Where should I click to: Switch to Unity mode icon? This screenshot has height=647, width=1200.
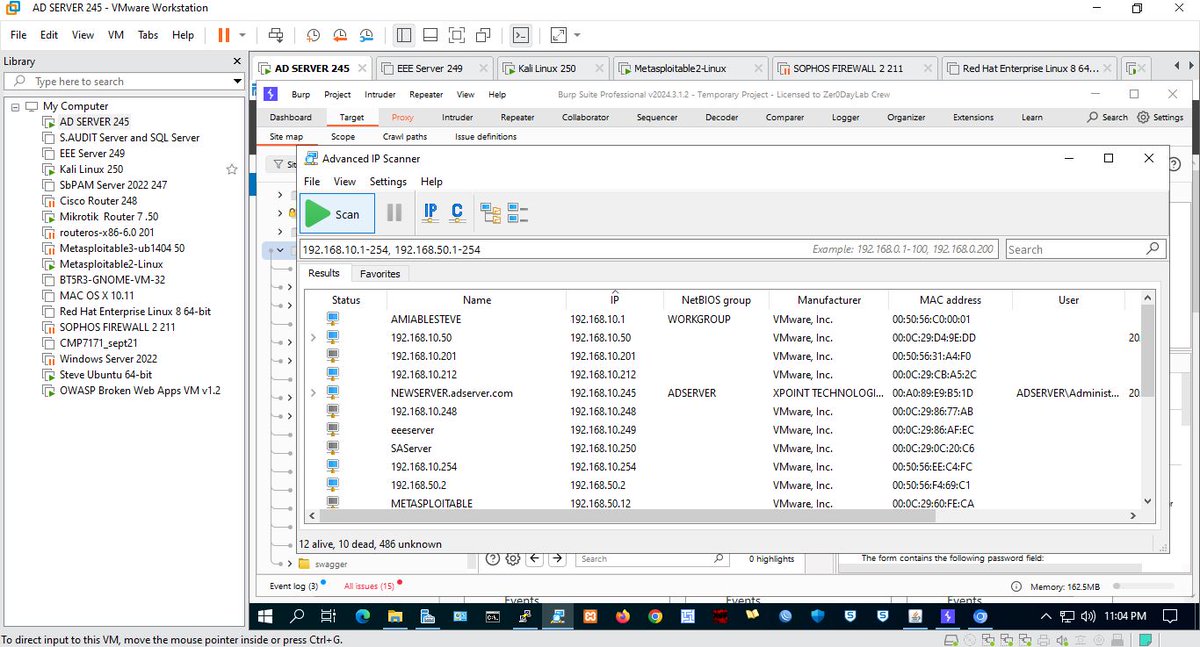click(484, 35)
